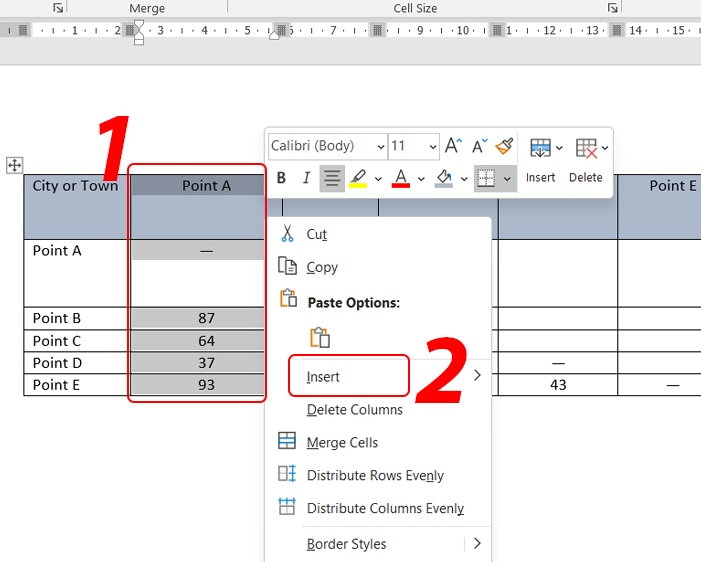The height and width of the screenshot is (562, 701).
Task: Click the Insert table icon in mini toolbar
Action: tap(540, 148)
